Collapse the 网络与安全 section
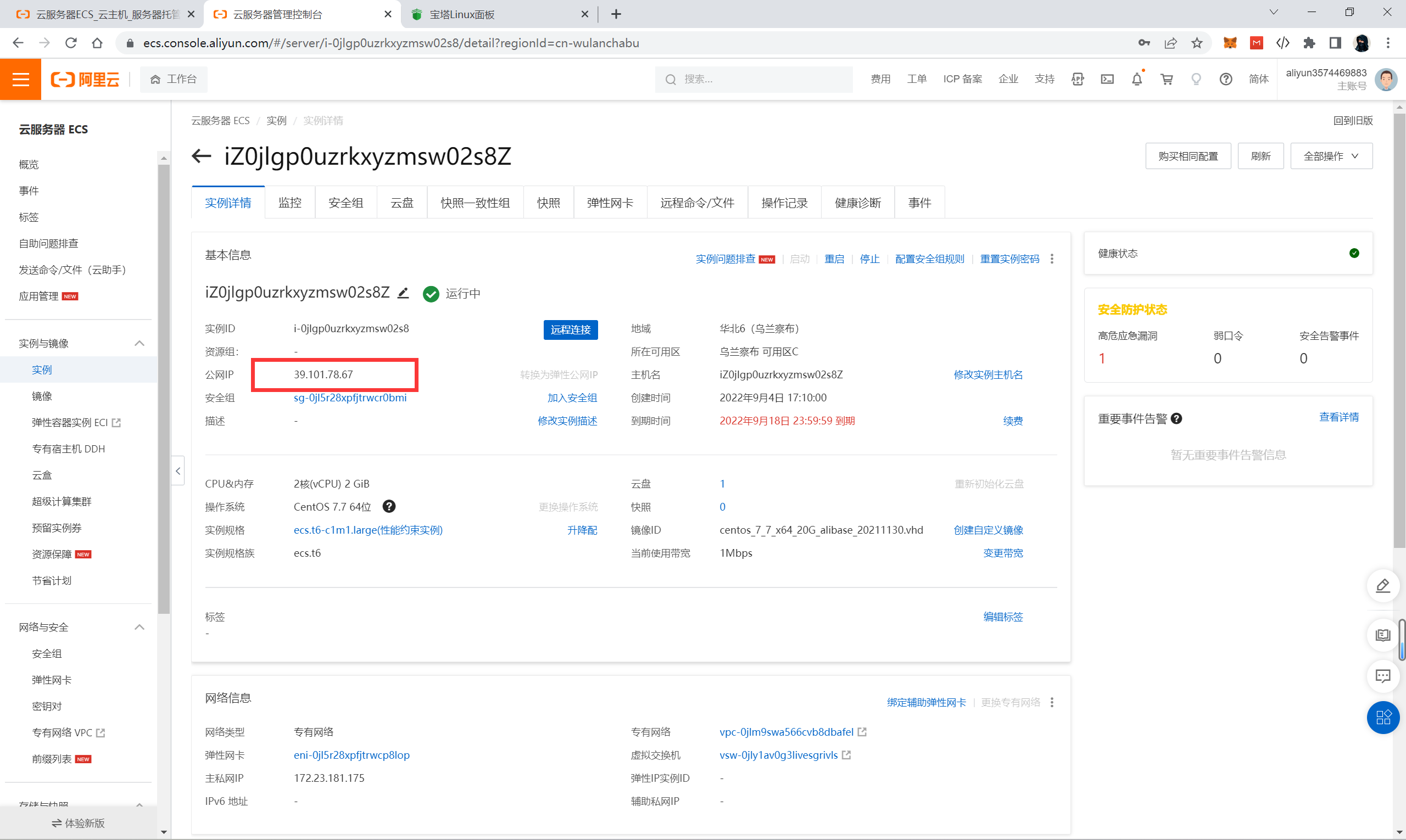Screen dimensions: 1406x840 click(140, 626)
